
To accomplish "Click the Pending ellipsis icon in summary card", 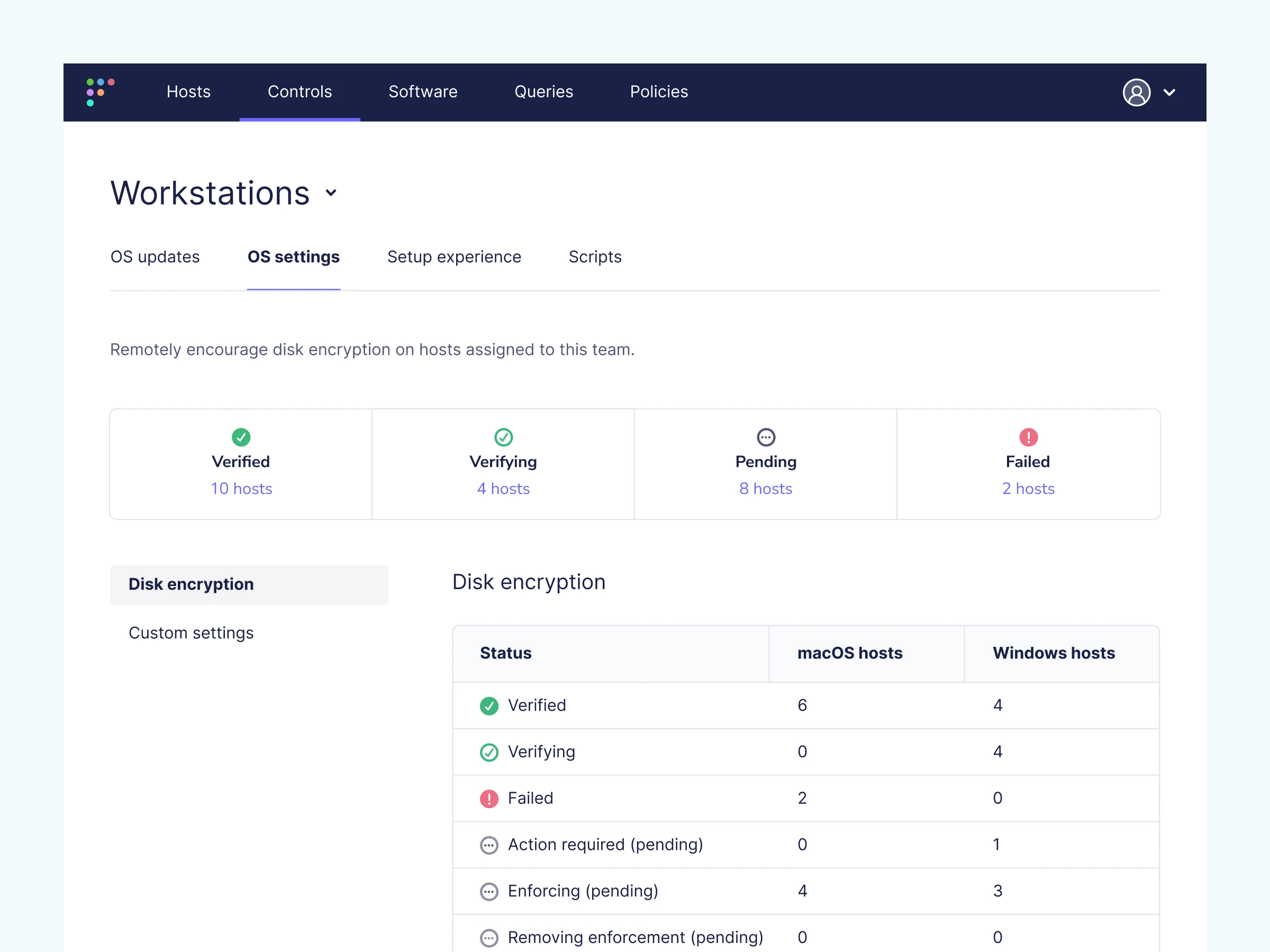I will click(765, 437).
